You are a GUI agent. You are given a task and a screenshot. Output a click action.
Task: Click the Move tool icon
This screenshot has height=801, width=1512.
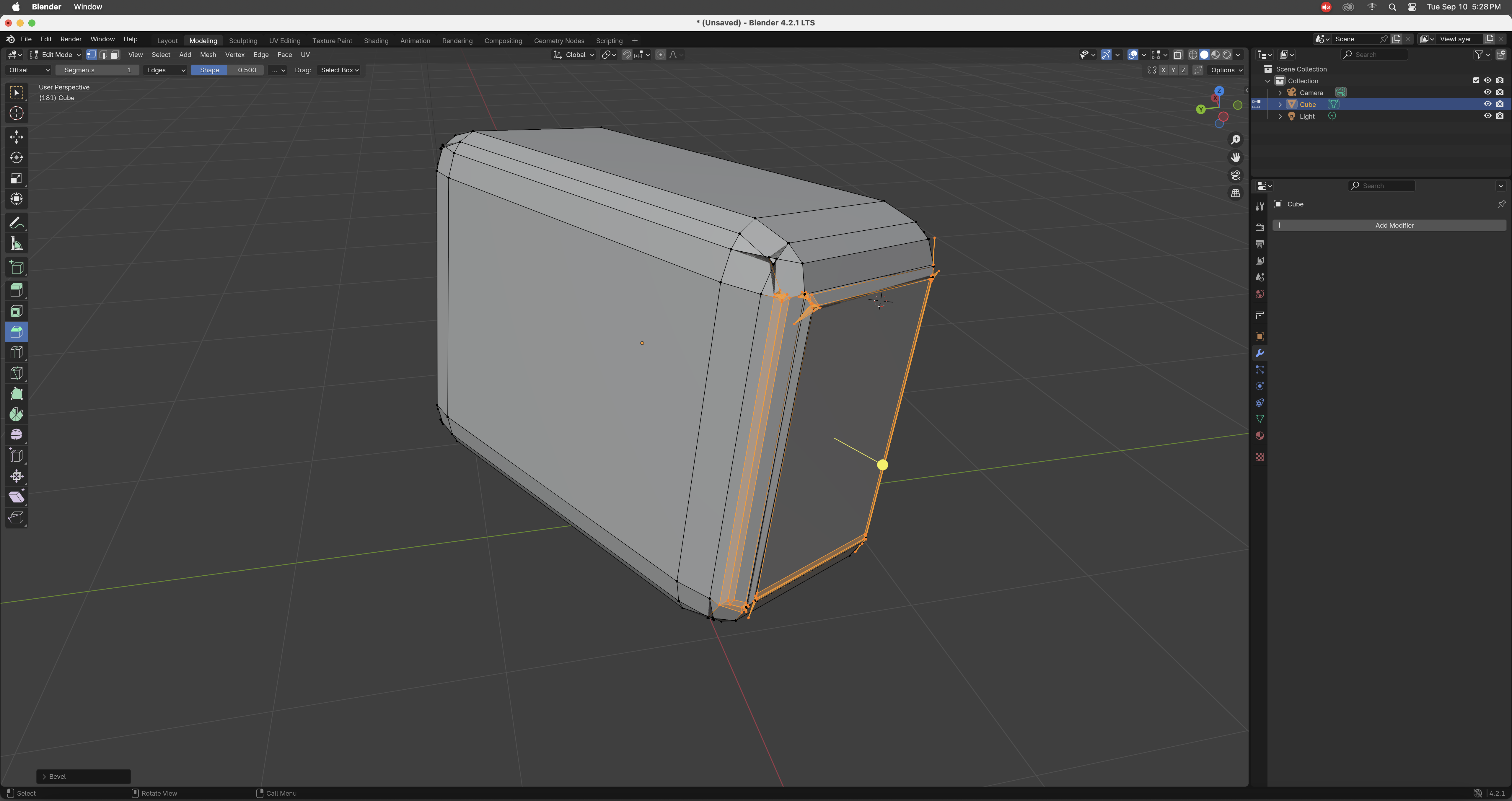point(17,137)
